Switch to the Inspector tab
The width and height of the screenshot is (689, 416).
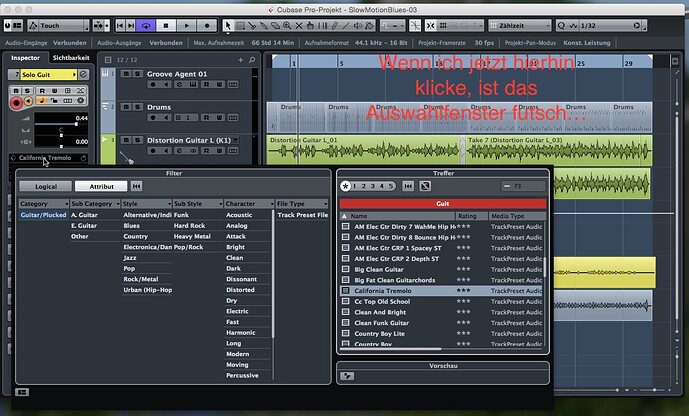[25, 58]
